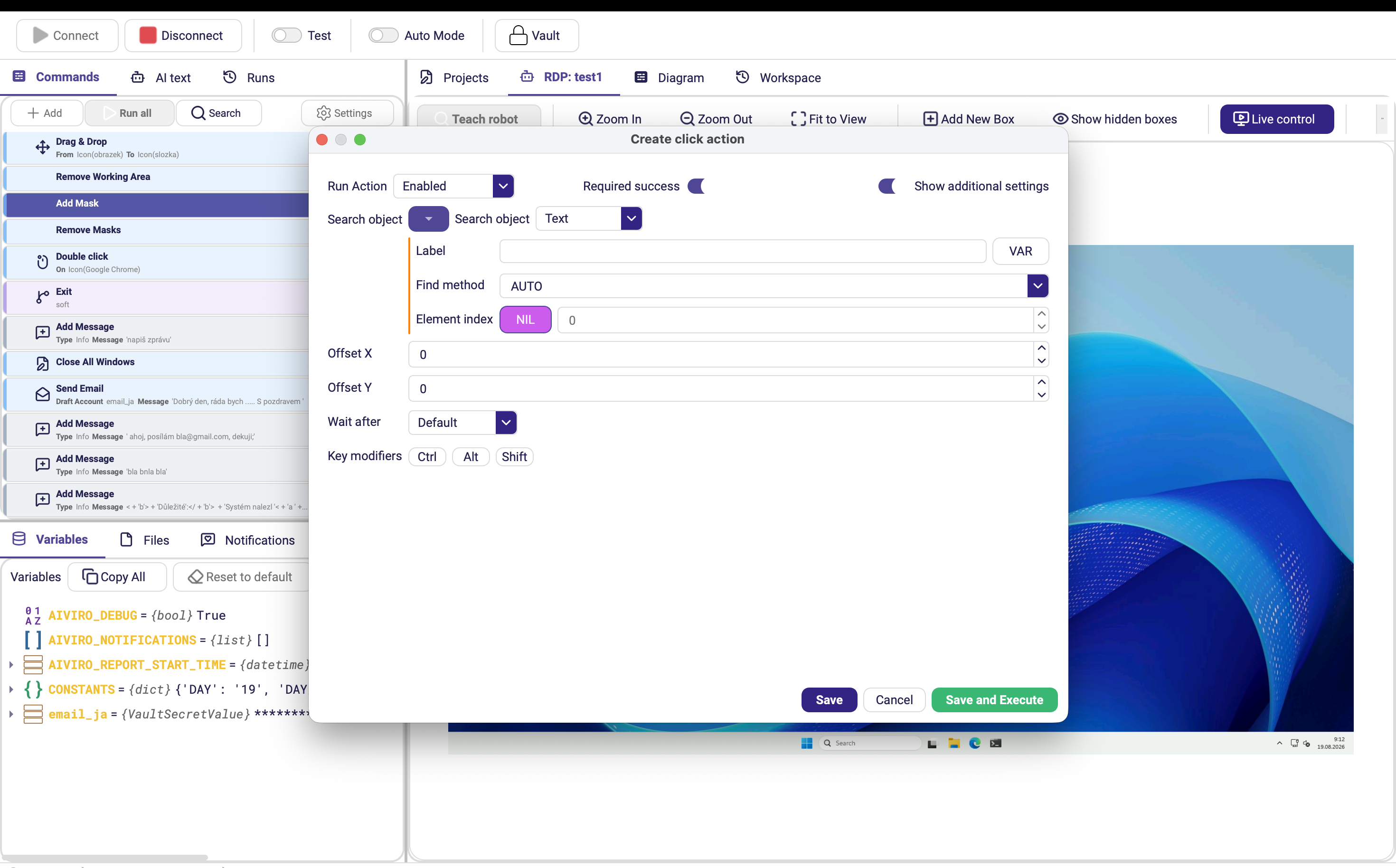Click the Add New Box plus icon
This screenshot has height=868, width=1396.
[x=931, y=119]
